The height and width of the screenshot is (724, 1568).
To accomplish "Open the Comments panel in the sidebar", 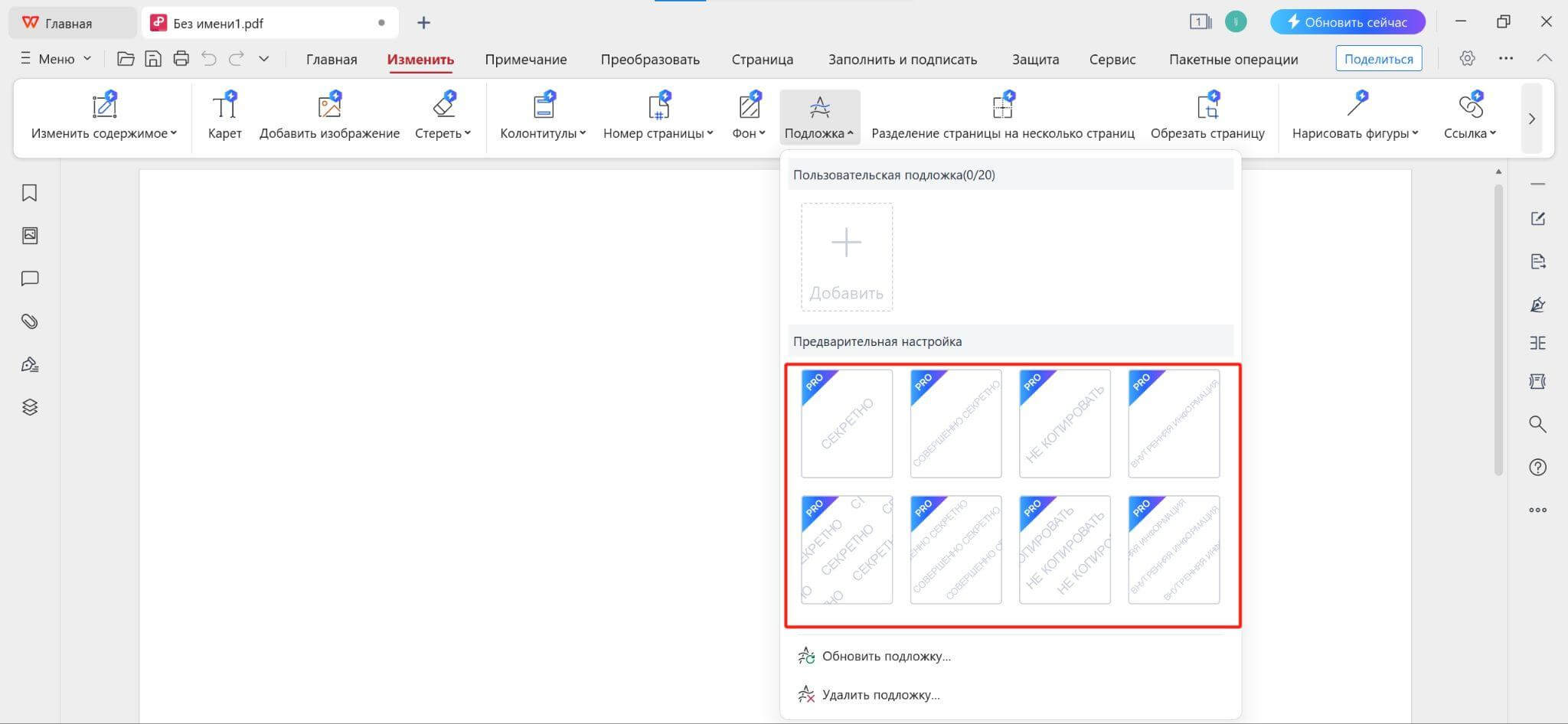I will click(x=30, y=279).
